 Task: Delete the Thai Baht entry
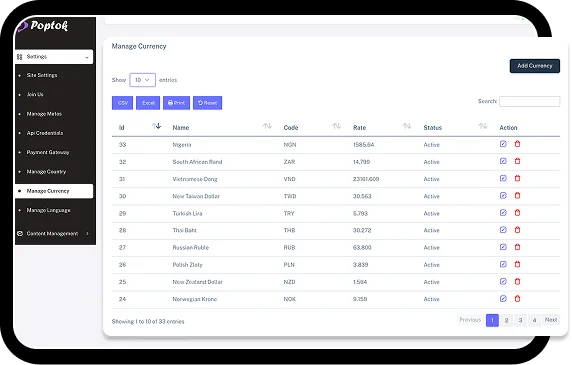coord(517,230)
